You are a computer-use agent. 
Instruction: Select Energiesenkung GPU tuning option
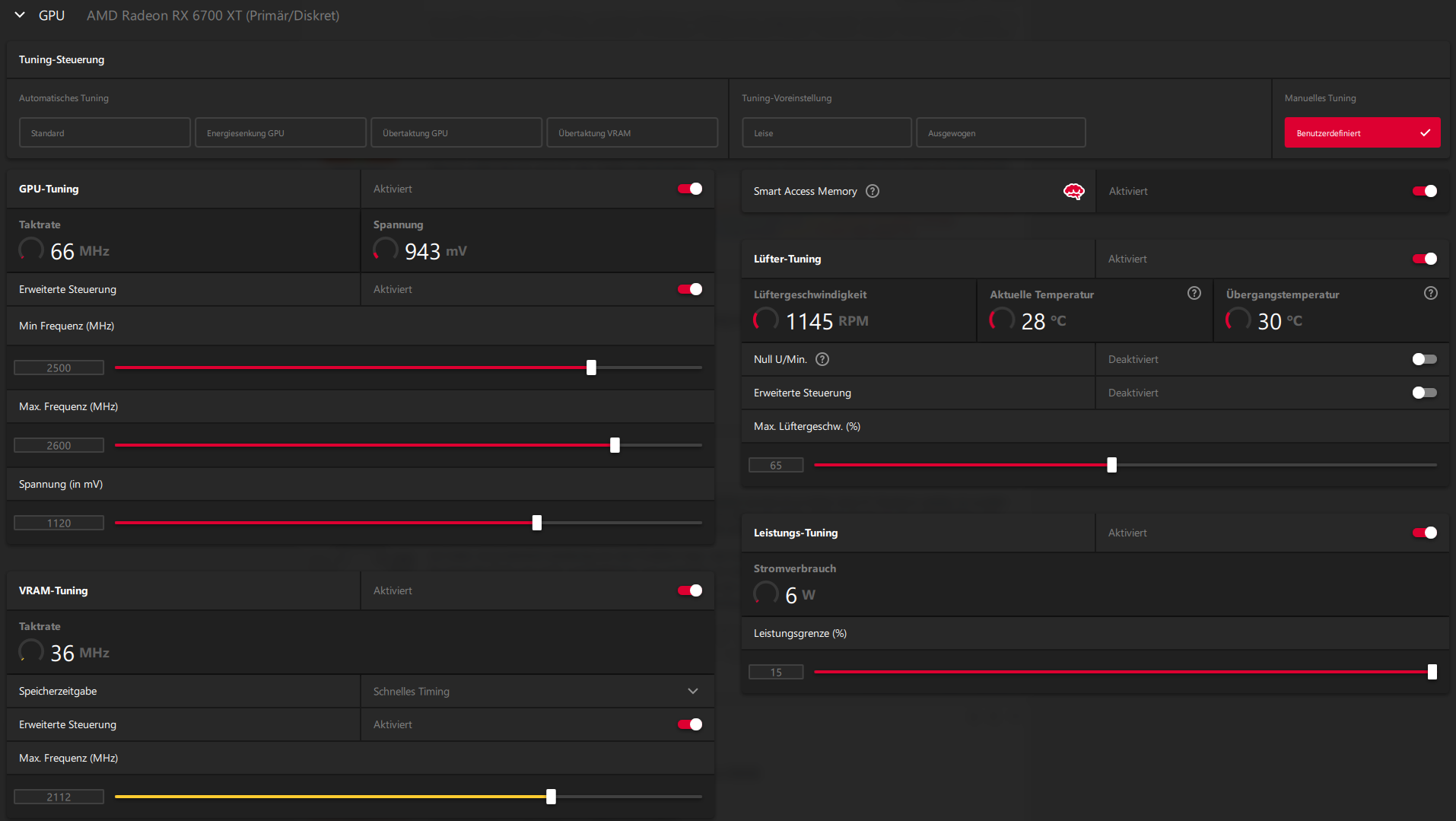pos(281,132)
